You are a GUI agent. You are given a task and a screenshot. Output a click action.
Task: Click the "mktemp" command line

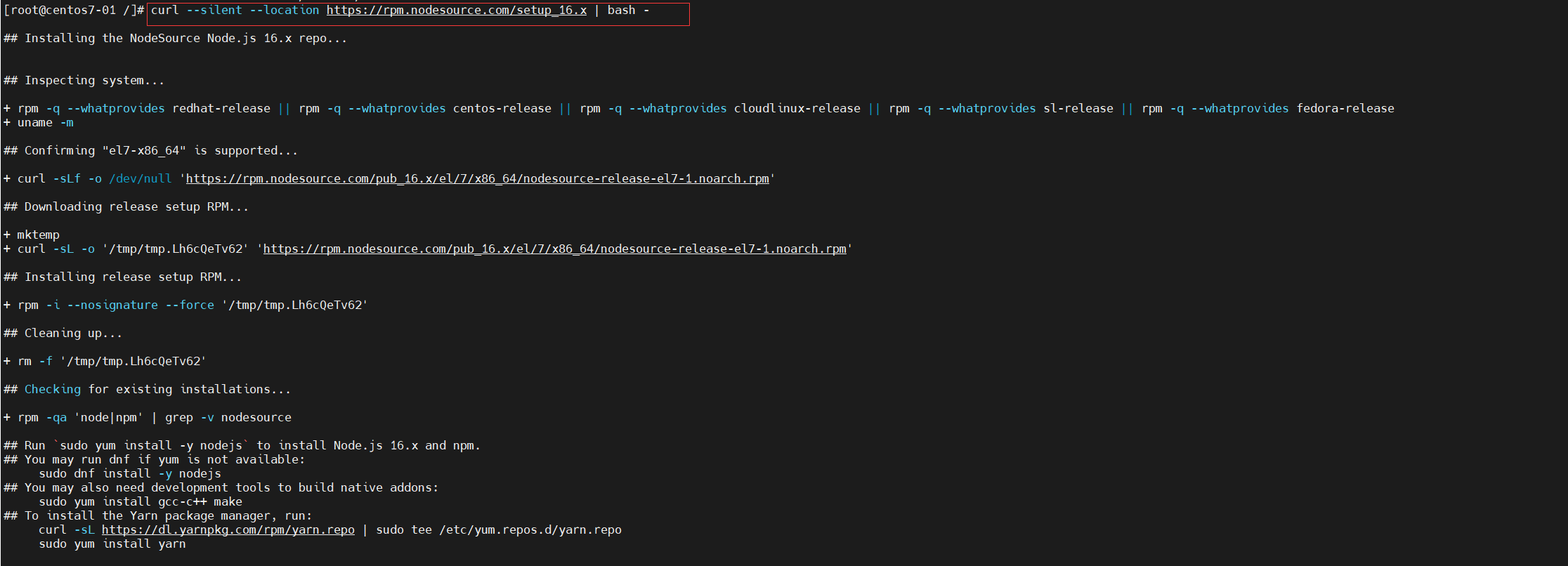click(x=38, y=235)
